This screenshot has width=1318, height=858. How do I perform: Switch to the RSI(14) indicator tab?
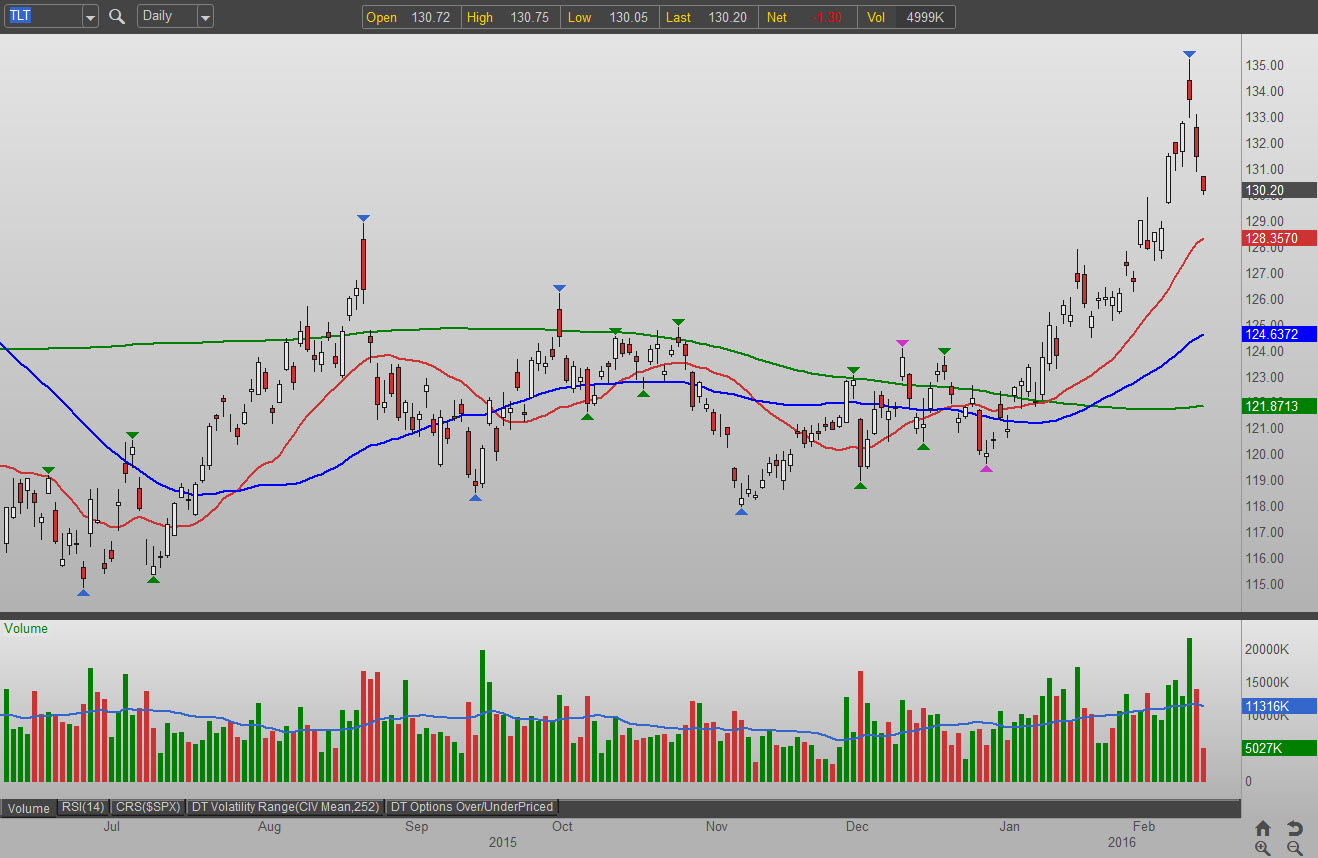[x=83, y=807]
